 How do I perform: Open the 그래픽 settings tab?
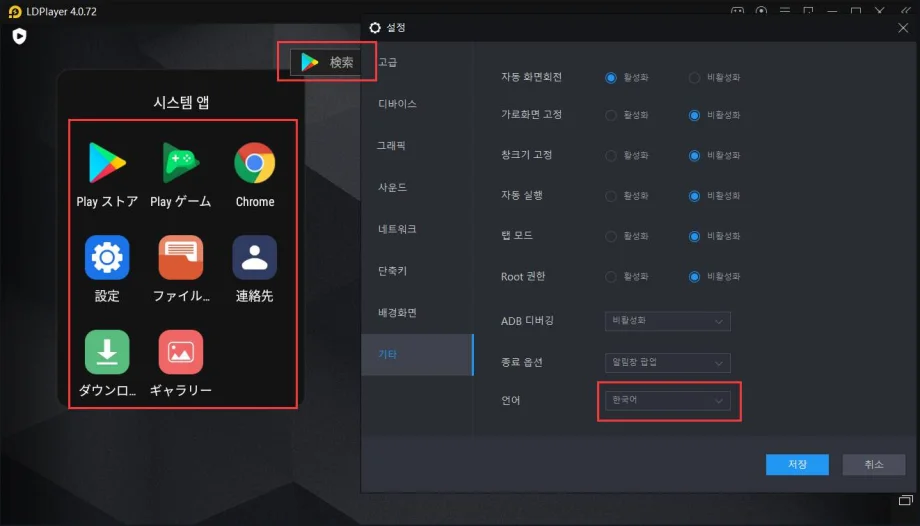click(417, 146)
